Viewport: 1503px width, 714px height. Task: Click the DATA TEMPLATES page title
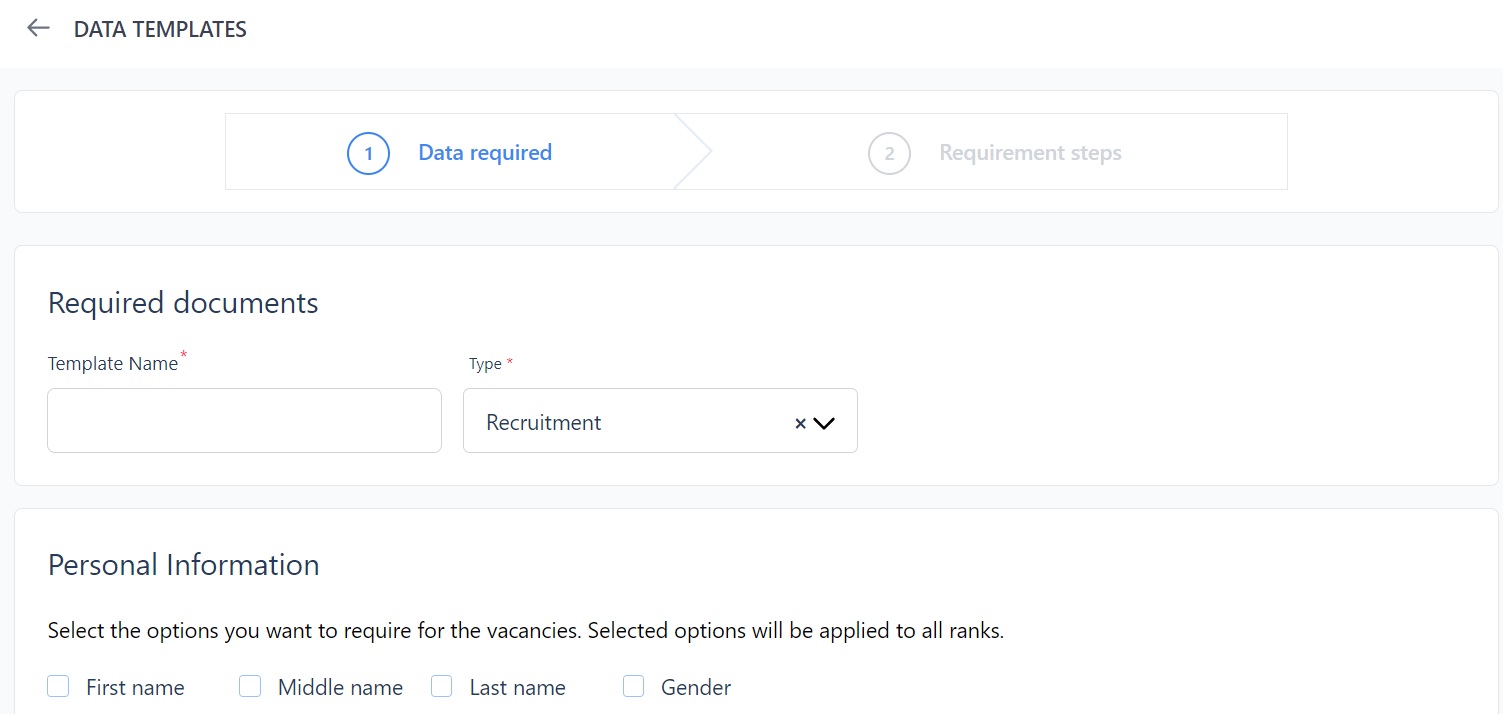click(160, 30)
